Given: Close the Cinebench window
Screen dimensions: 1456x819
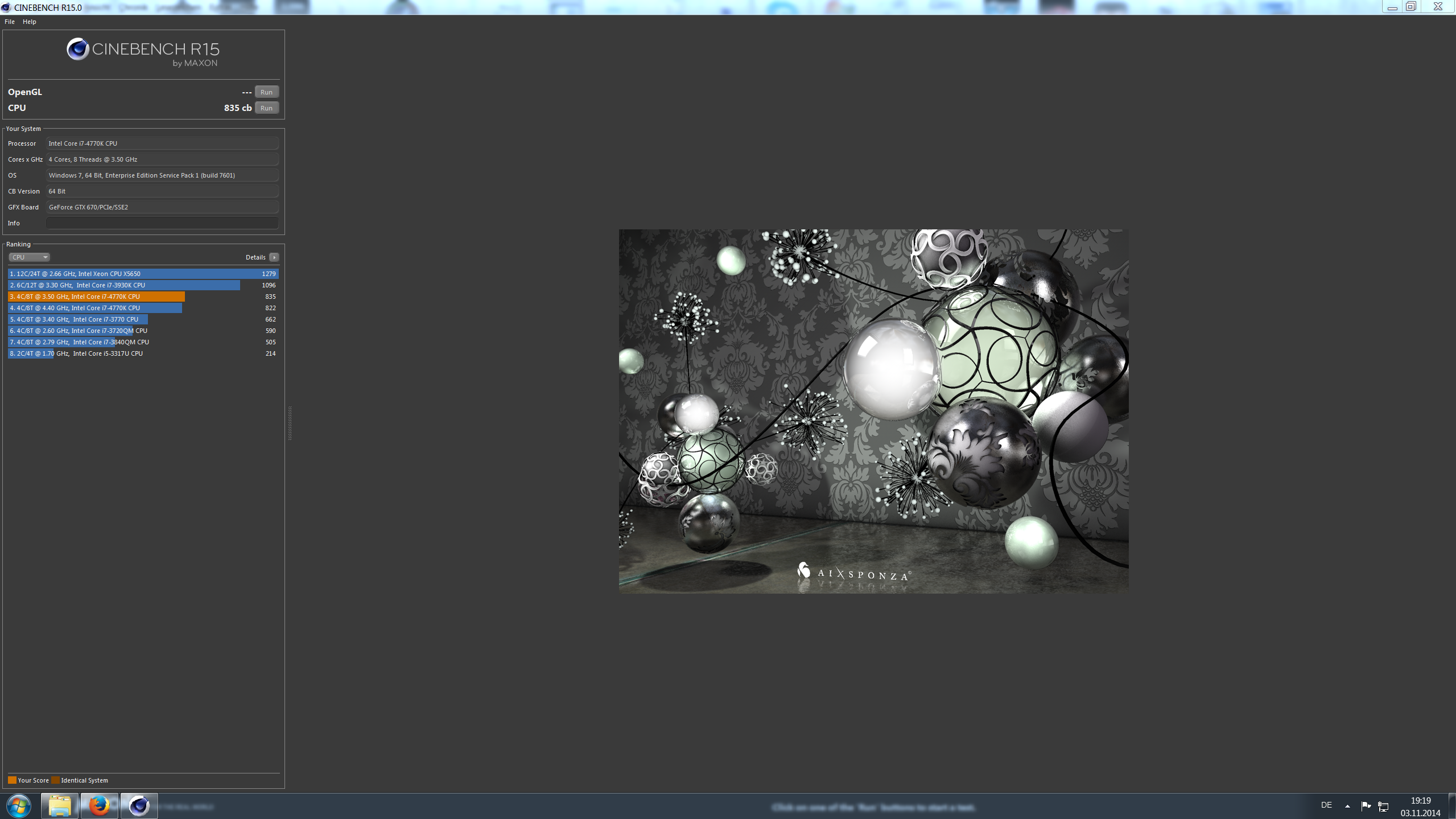Looking at the screenshot, I should pos(1438,7).
